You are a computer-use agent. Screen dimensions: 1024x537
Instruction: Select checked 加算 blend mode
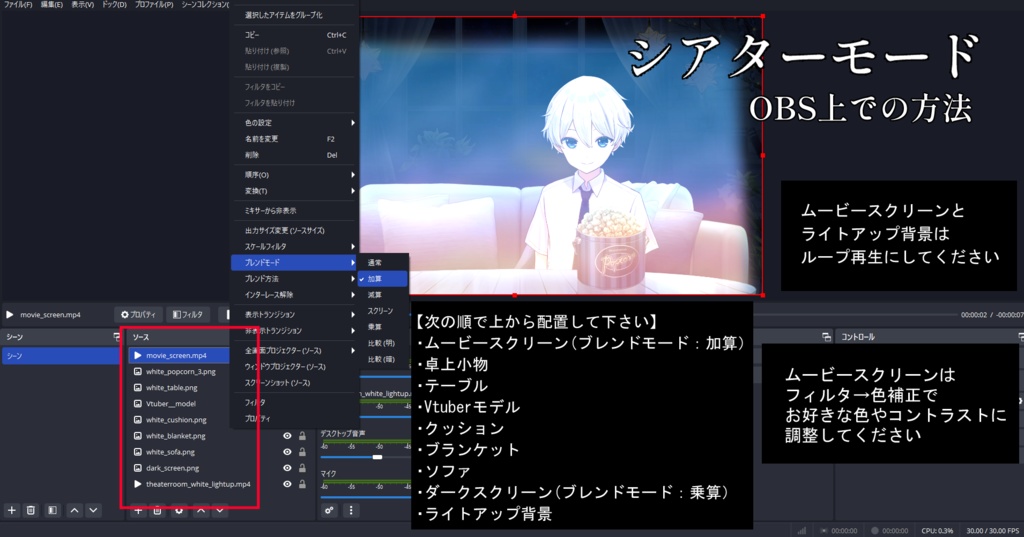pos(383,279)
